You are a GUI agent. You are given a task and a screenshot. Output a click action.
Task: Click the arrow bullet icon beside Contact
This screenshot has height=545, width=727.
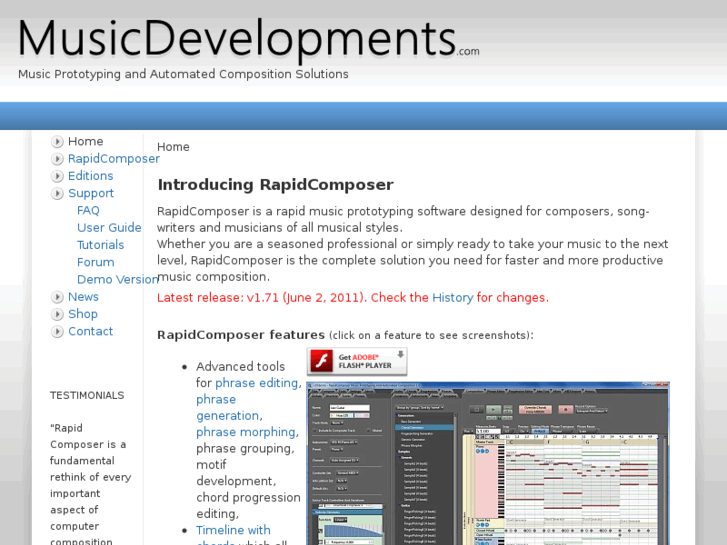pos(57,332)
